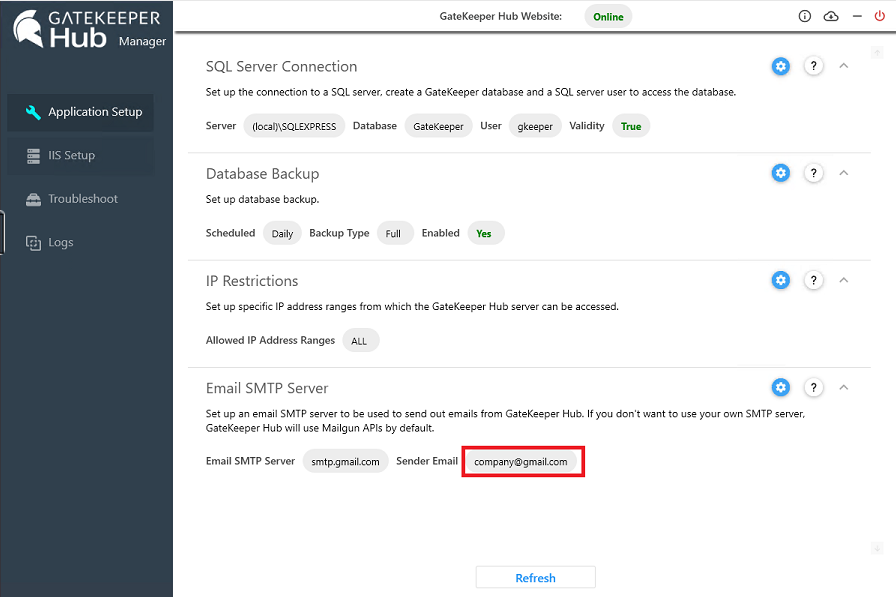Viewport: 896px width, 597px height.
Task: Open the SQL Server Connection settings gear
Action: point(781,66)
